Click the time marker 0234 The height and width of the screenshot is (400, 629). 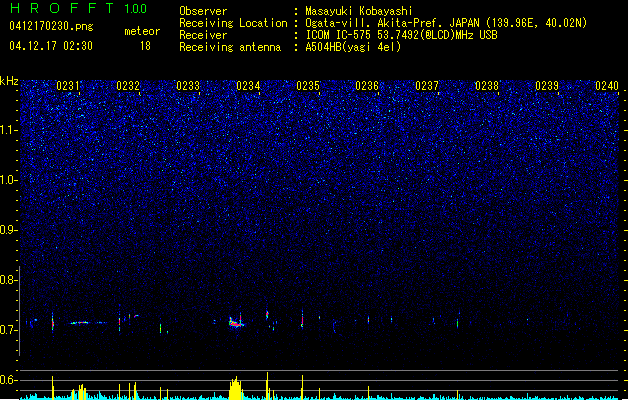(248, 86)
